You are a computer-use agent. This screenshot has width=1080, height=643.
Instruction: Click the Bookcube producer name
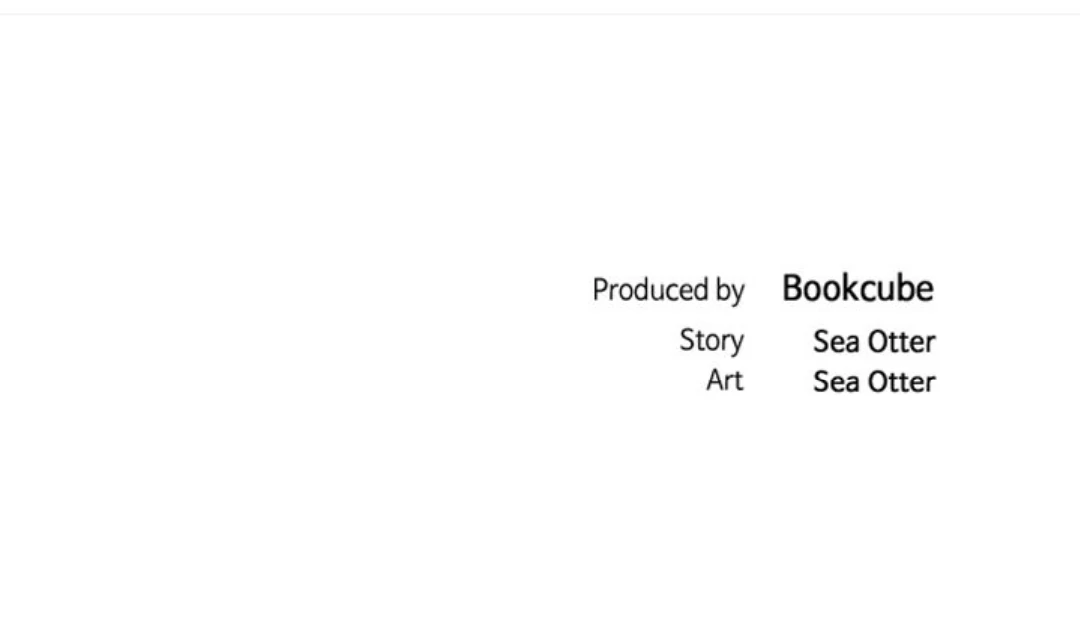(x=857, y=289)
